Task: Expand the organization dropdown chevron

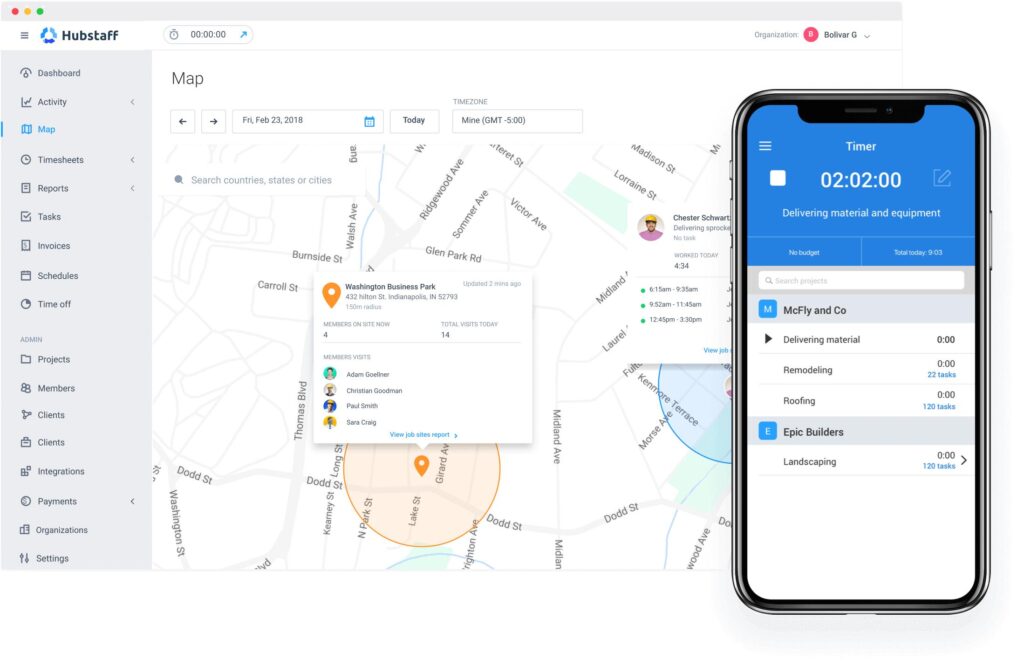Action: tap(867, 36)
